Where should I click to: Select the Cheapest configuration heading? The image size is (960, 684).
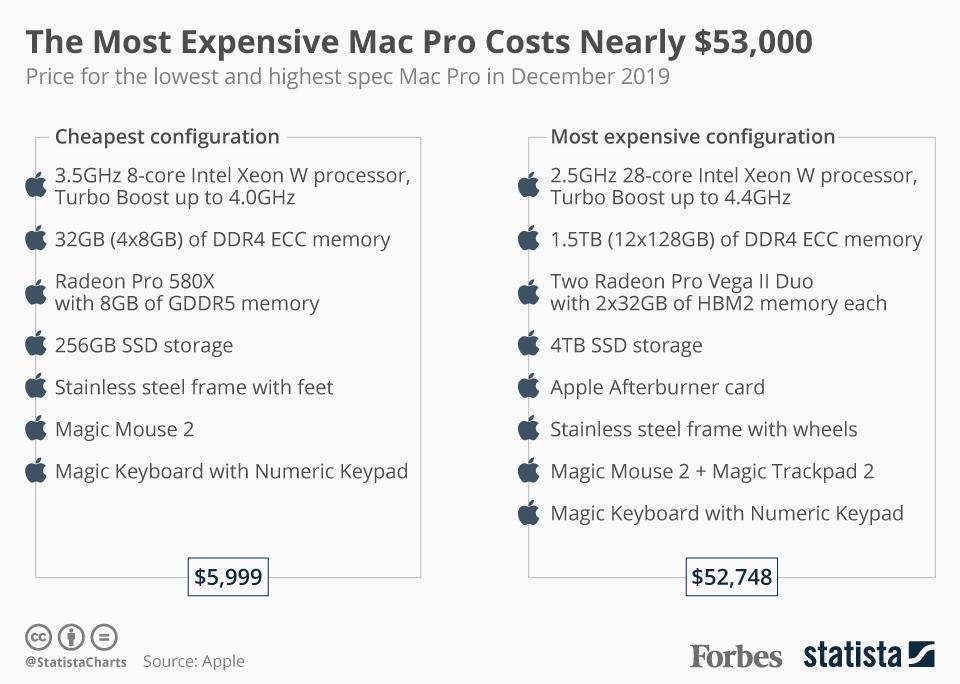coord(167,137)
